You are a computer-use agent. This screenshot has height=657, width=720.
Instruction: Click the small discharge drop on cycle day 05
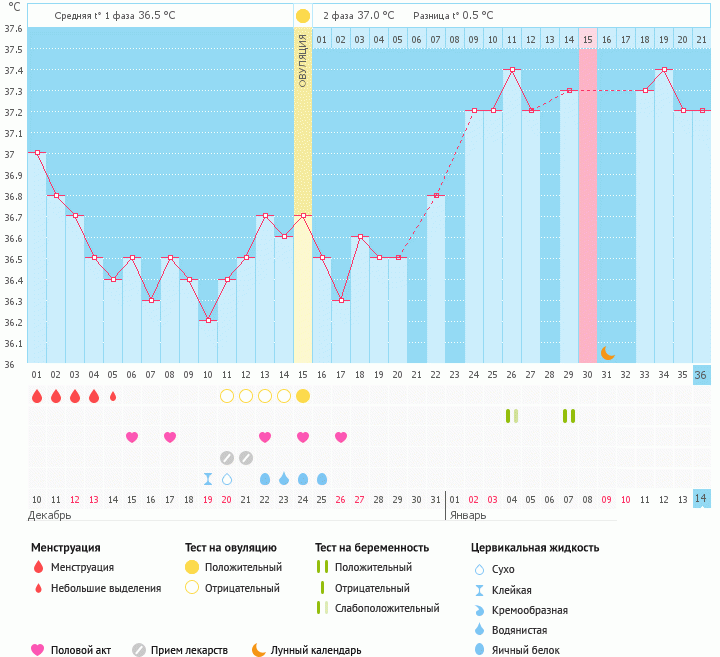tap(113, 396)
